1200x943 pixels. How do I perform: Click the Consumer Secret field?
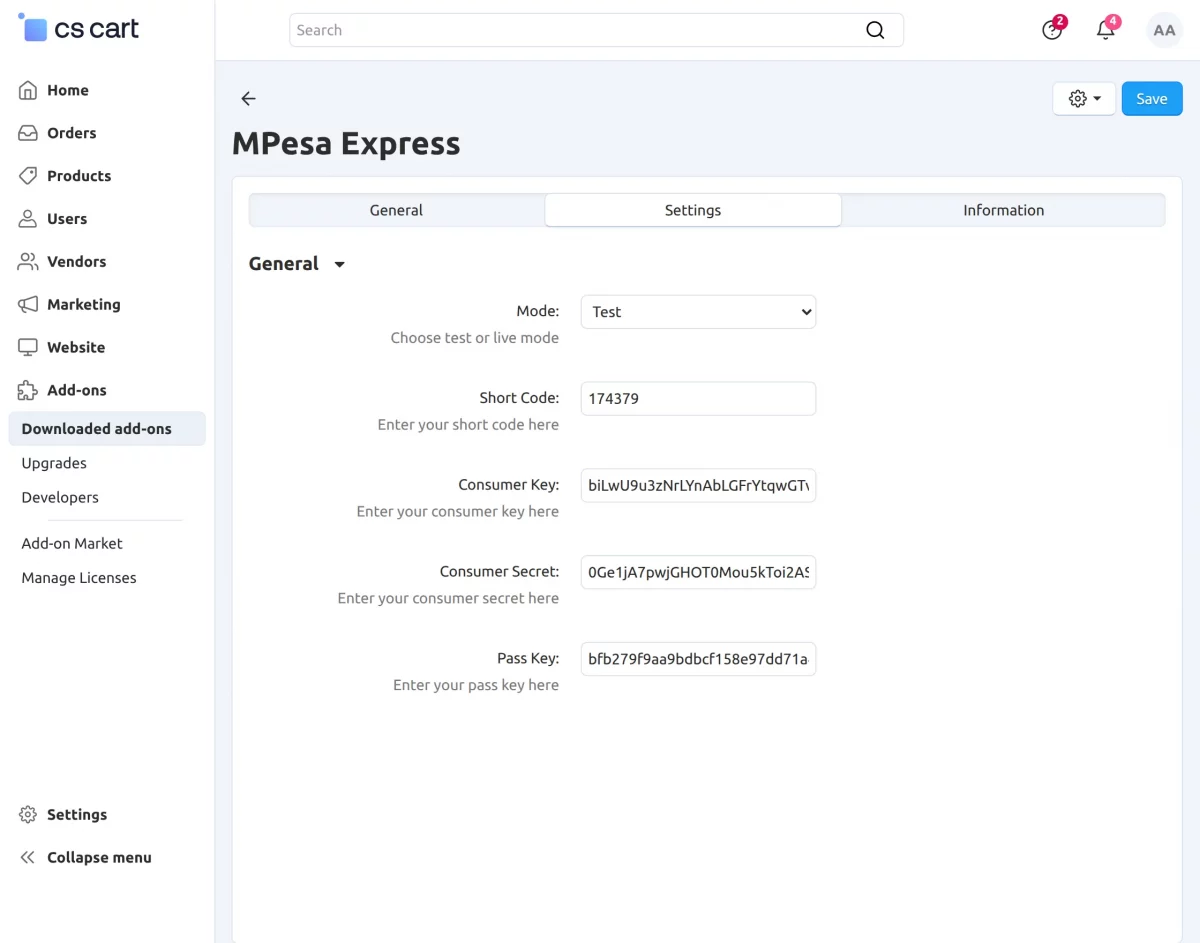click(x=698, y=573)
